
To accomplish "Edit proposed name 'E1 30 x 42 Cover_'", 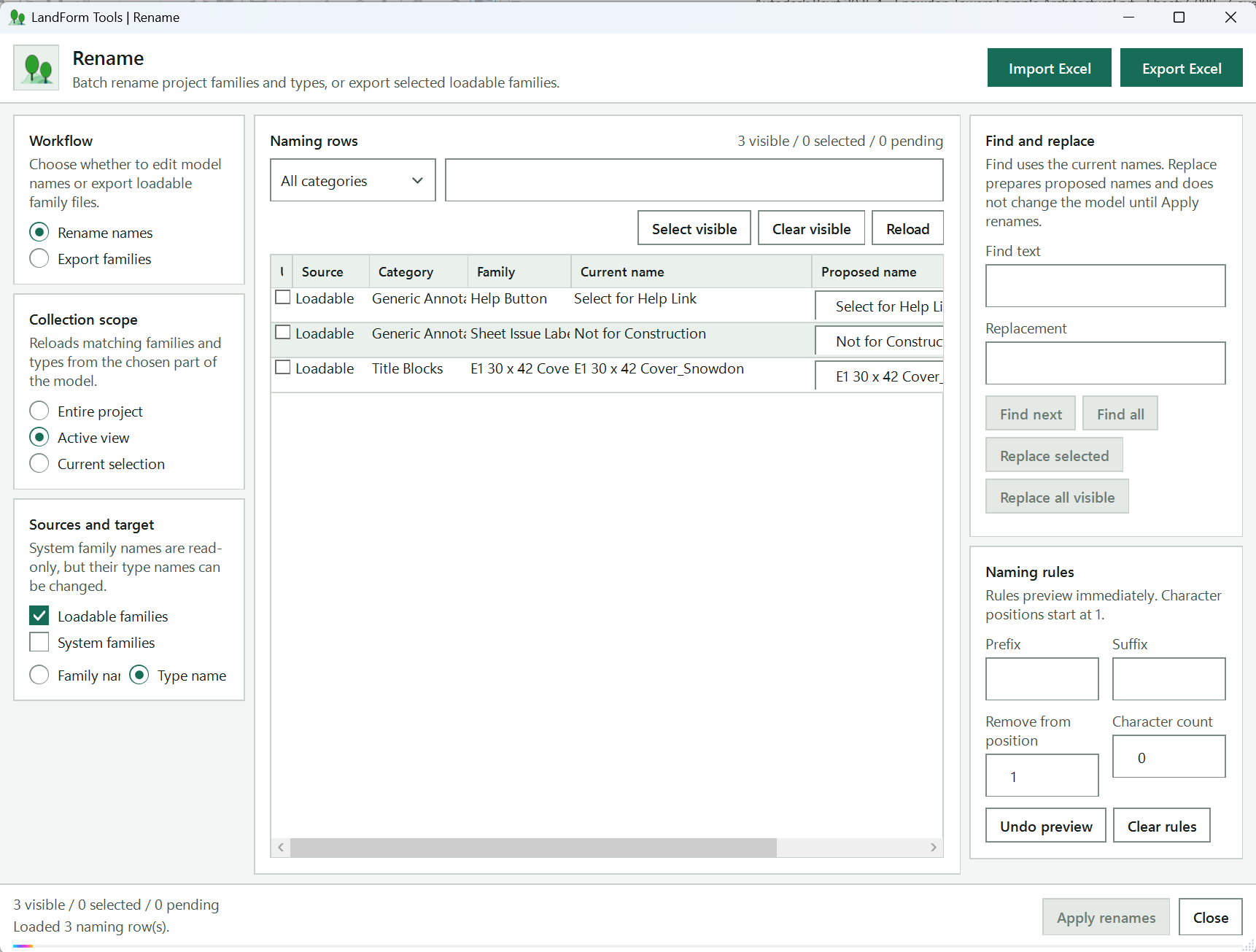I will click(880, 376).
